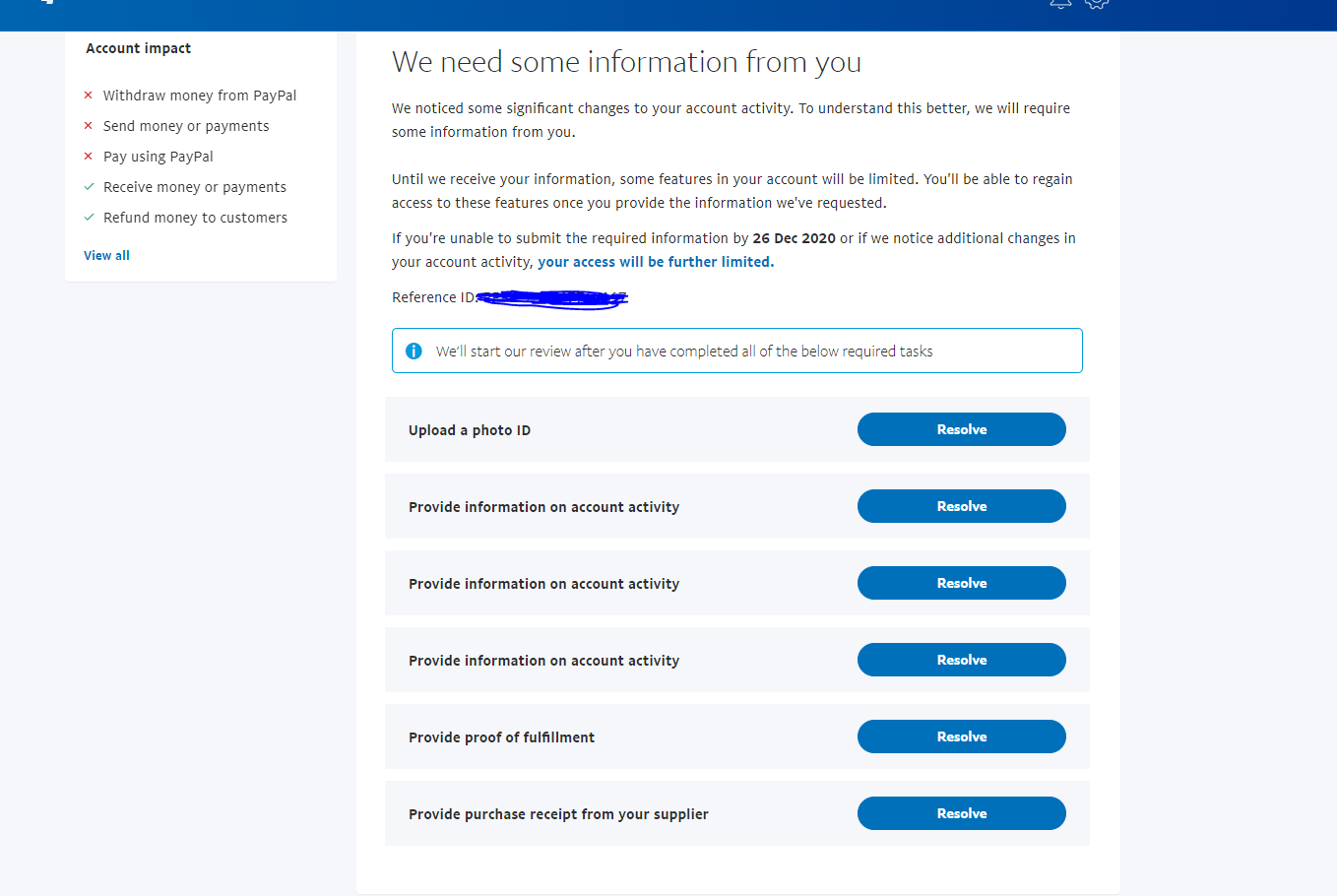Click Resolve for first 'Provide information on account activity'

[961, 506]
